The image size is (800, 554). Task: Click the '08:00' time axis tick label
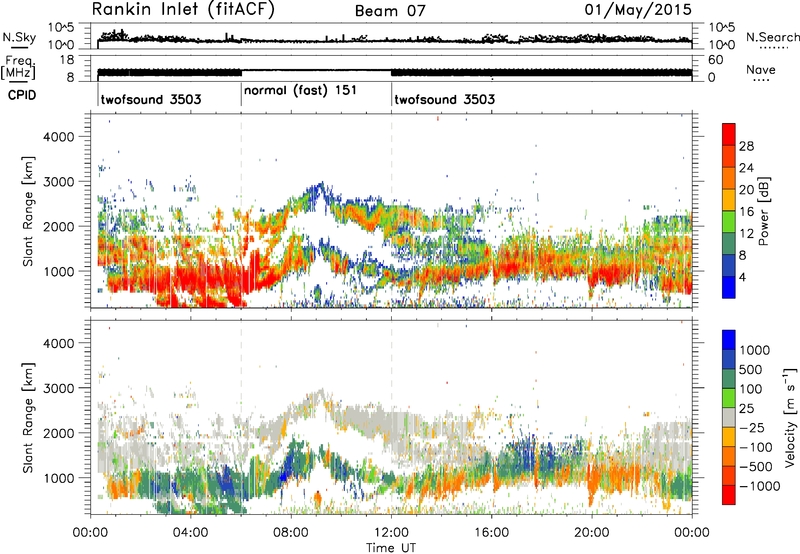(290, 533)
